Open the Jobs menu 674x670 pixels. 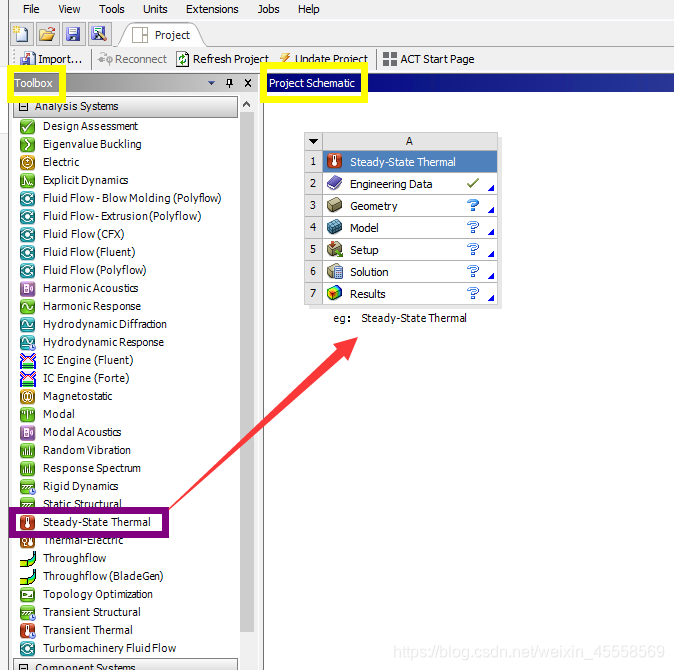tap(268, 9)
